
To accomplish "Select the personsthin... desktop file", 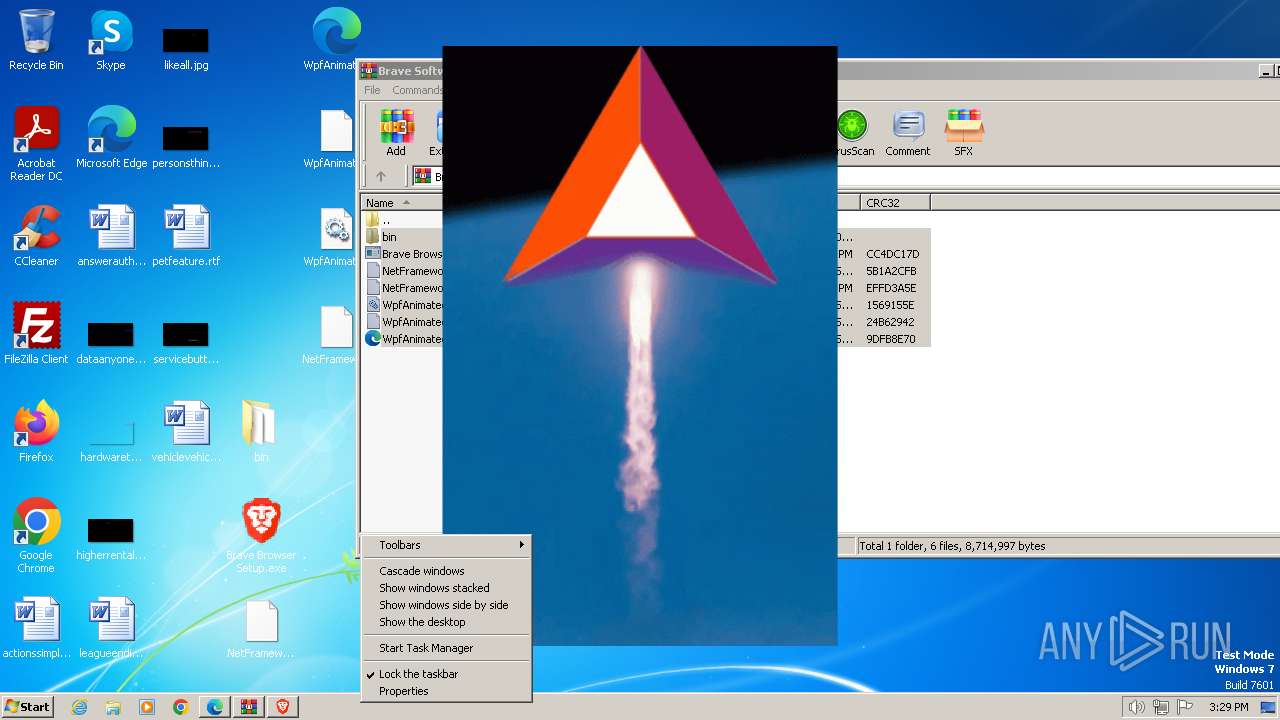I will point(186,145).
